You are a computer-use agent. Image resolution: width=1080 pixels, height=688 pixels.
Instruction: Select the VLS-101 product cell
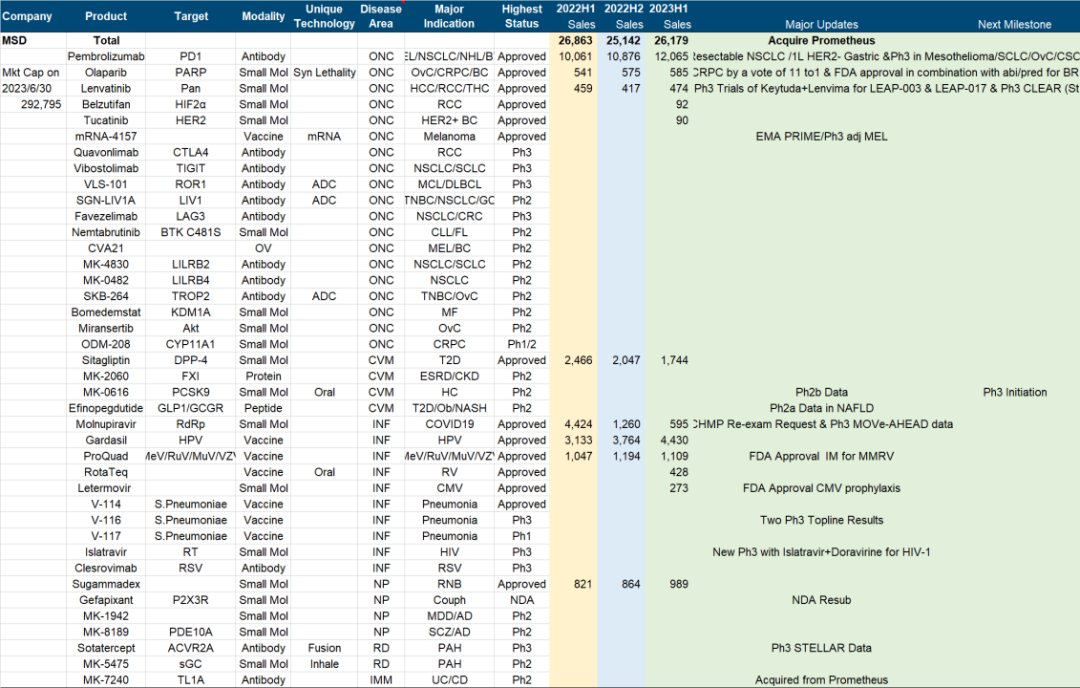pos(106,184)
